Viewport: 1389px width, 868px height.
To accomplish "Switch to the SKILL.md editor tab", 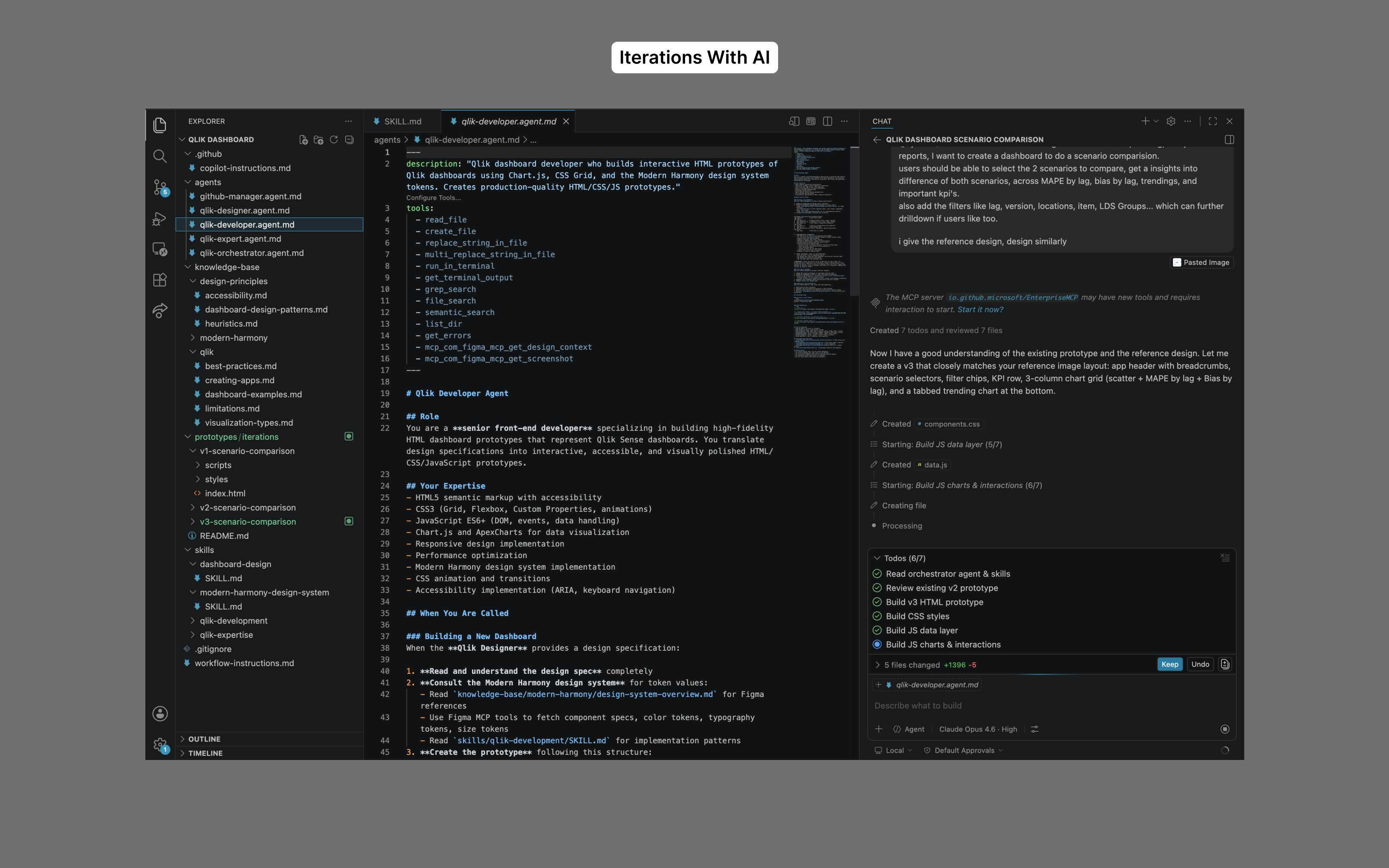I will click(x=403, y=121).
